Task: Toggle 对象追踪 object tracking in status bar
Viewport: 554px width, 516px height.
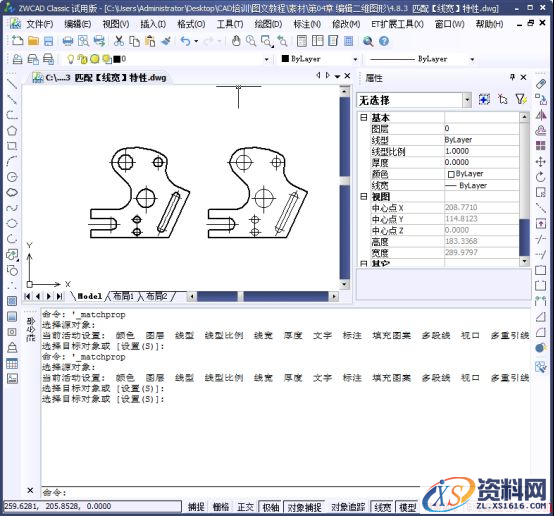Action: pos(348,507)
